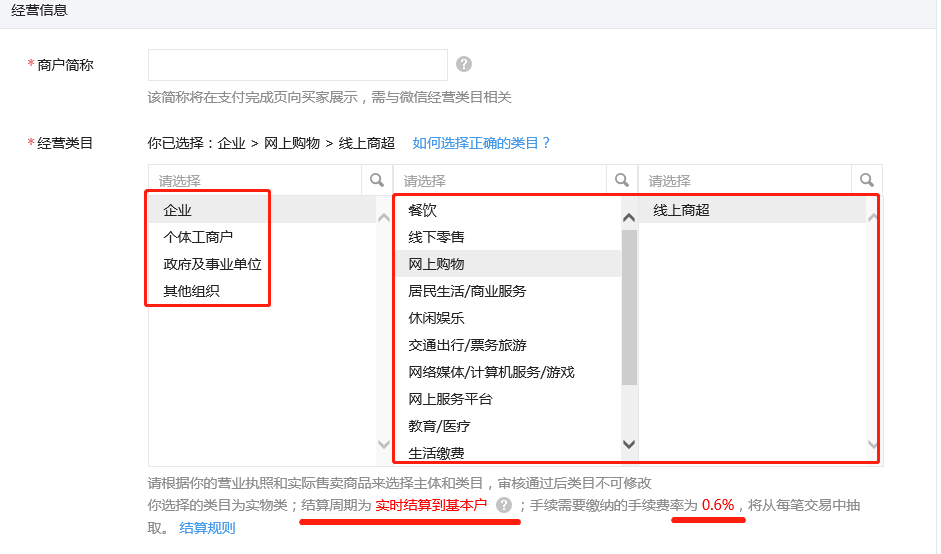Open the 如何选择正确的类目 help link
This screenshot has height=554, width=941.
[x=481, y=143]
